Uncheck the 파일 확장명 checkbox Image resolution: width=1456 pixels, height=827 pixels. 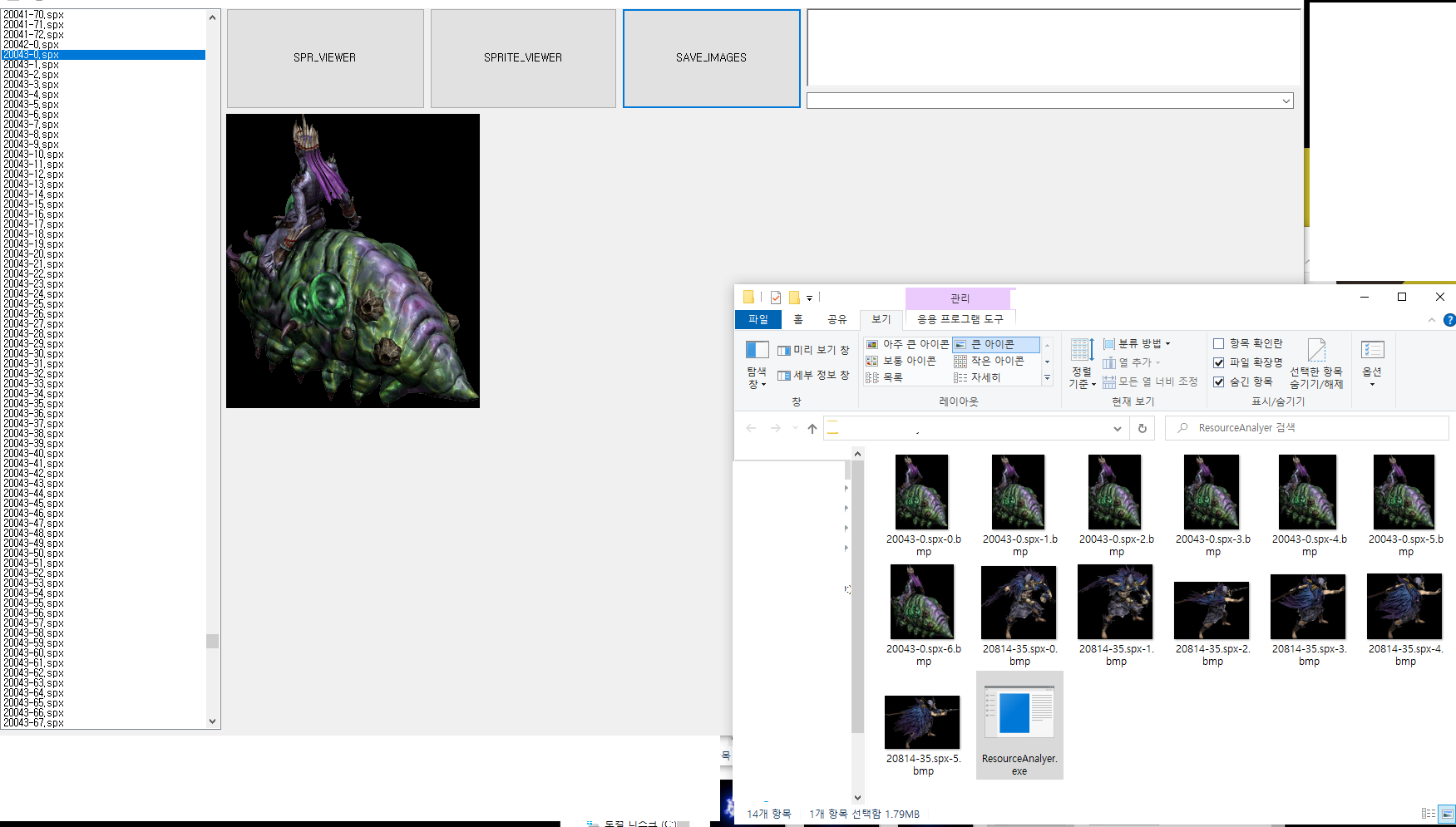(1219, 362)
